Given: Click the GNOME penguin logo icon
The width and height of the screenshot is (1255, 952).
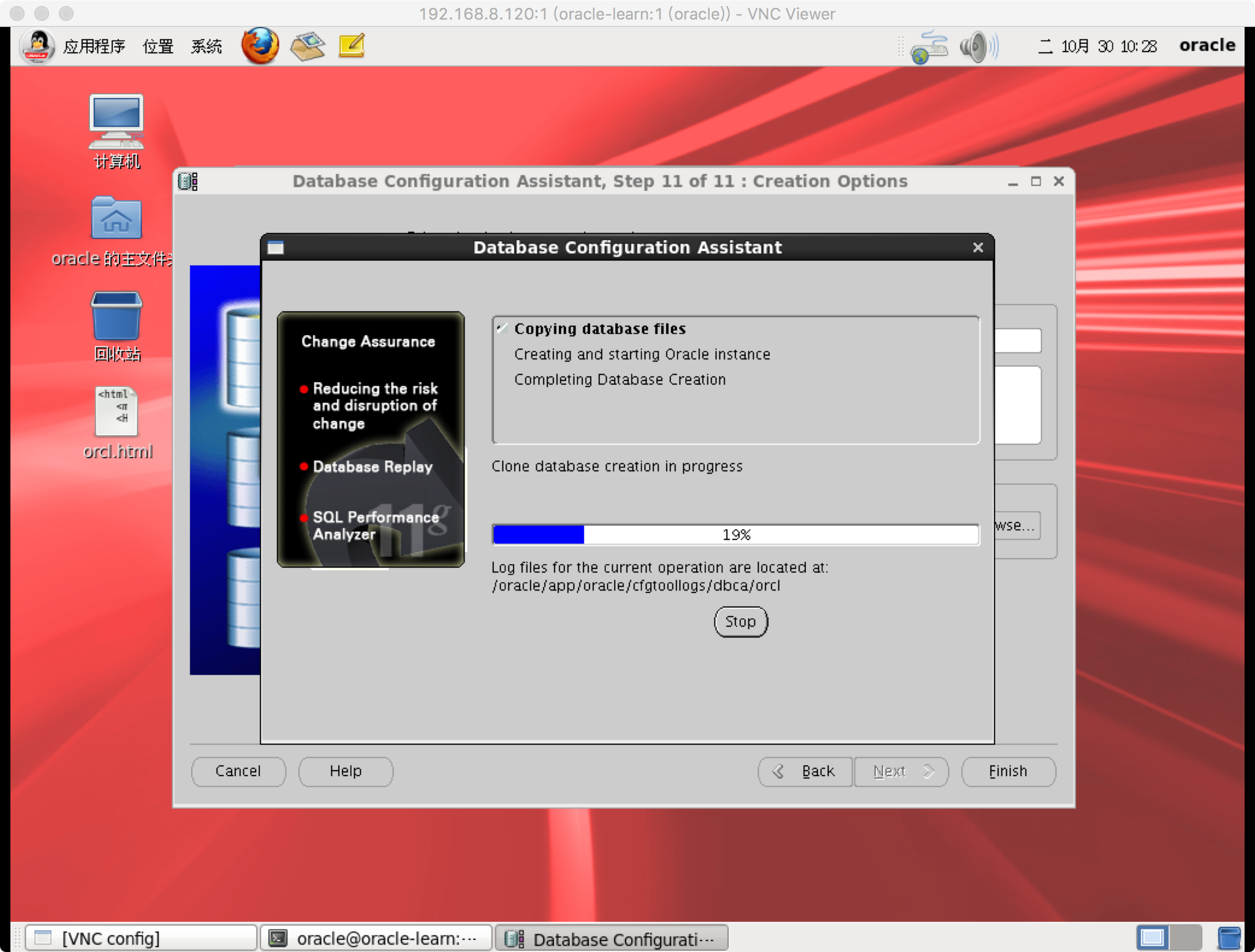Looking at the screenshot, I should [x=38, y=46].
